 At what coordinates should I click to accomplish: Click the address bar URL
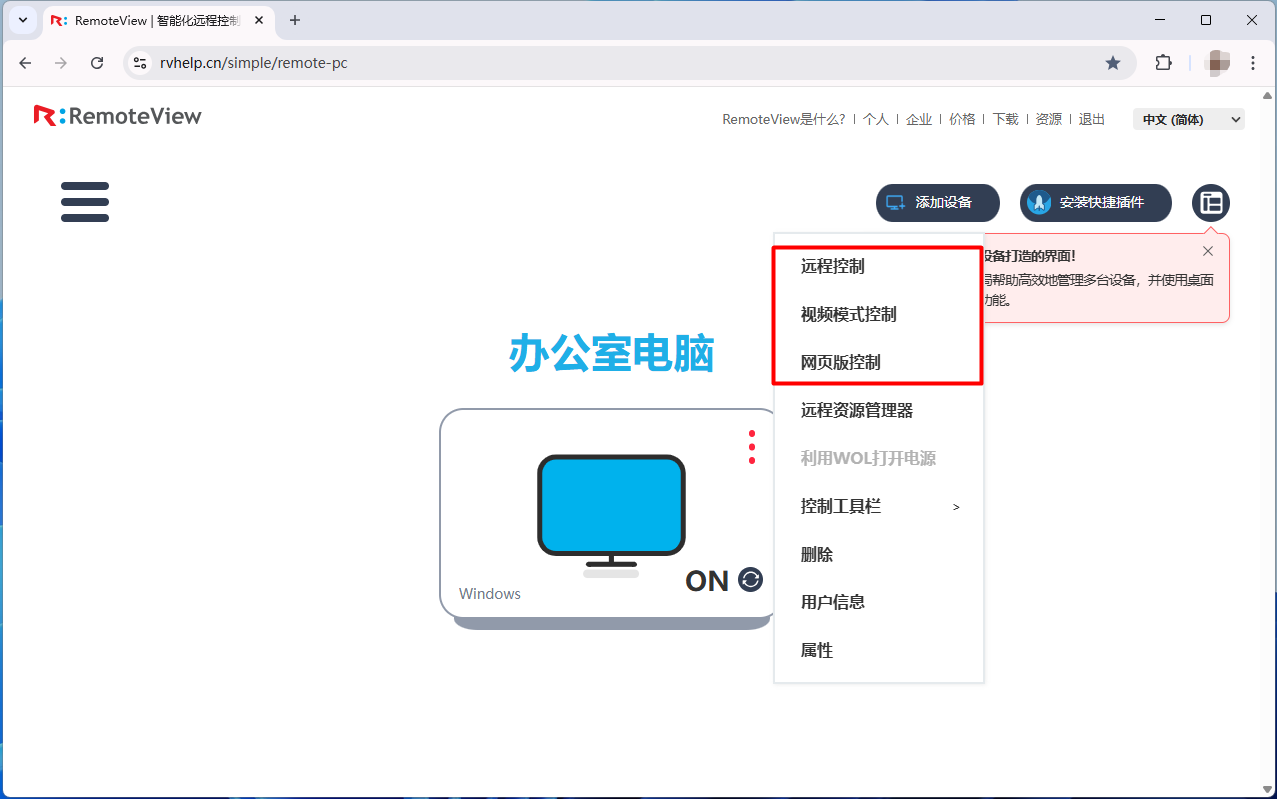pyautogui.click(x=254, y=63)
